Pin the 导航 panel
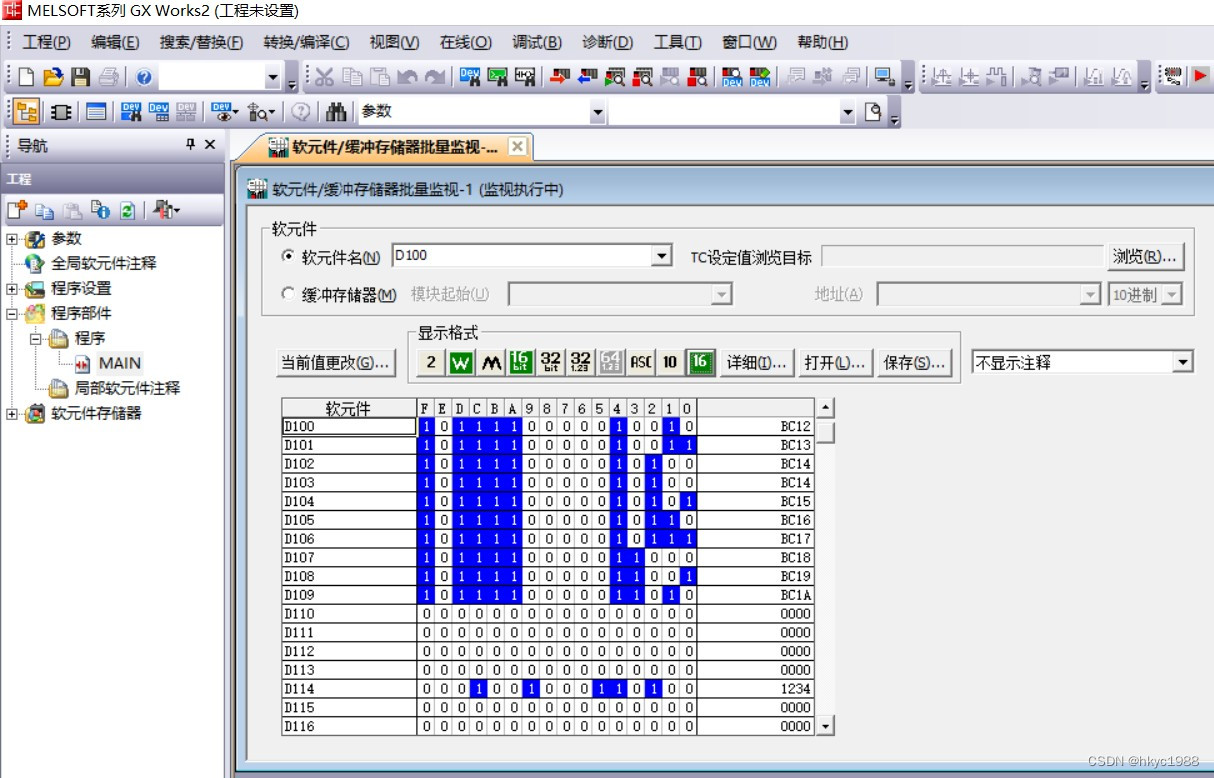The height and width of the screenshot is (778, 1214). click(x=191, y=145)
